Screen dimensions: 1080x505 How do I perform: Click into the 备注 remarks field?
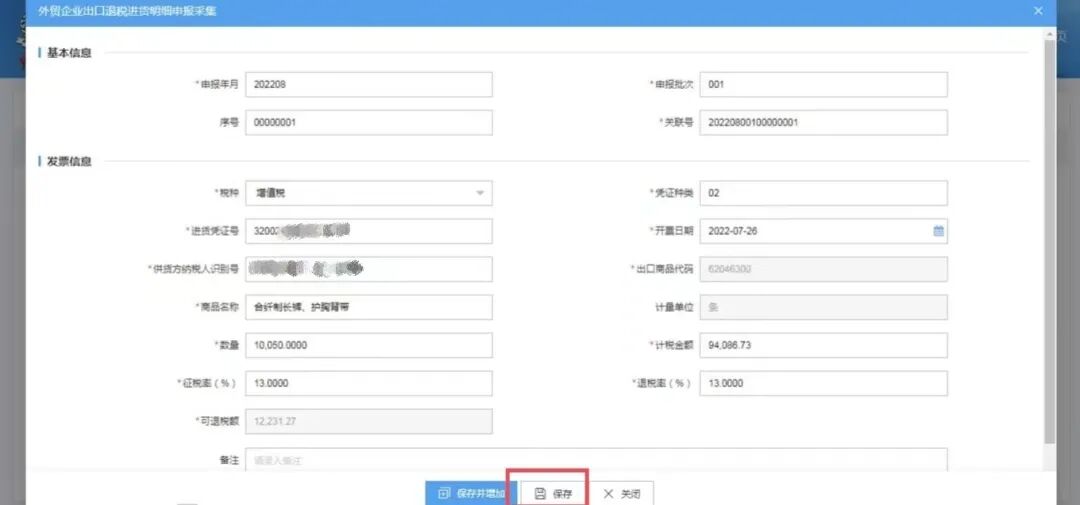point(596,460)
